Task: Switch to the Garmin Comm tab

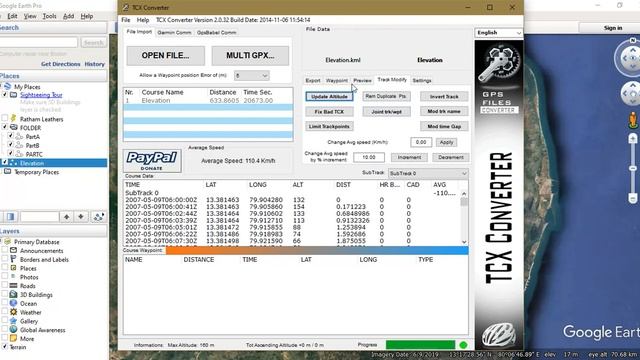Action: pyautogui.click(x=174, y=32)
